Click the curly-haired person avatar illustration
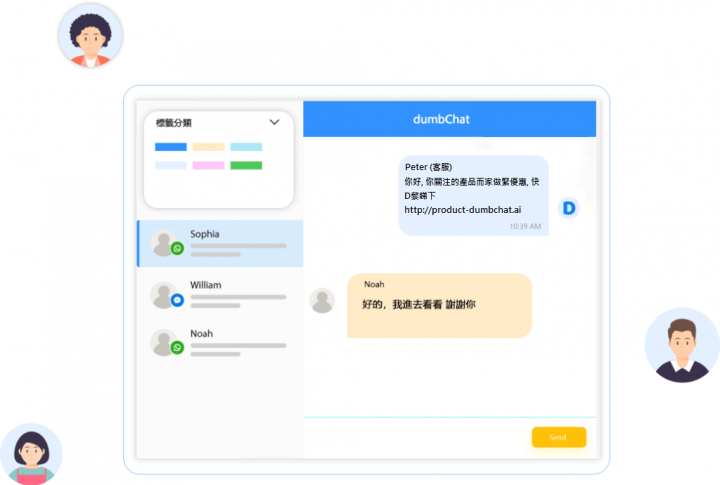The image size is (720, 485). point(90,36)
